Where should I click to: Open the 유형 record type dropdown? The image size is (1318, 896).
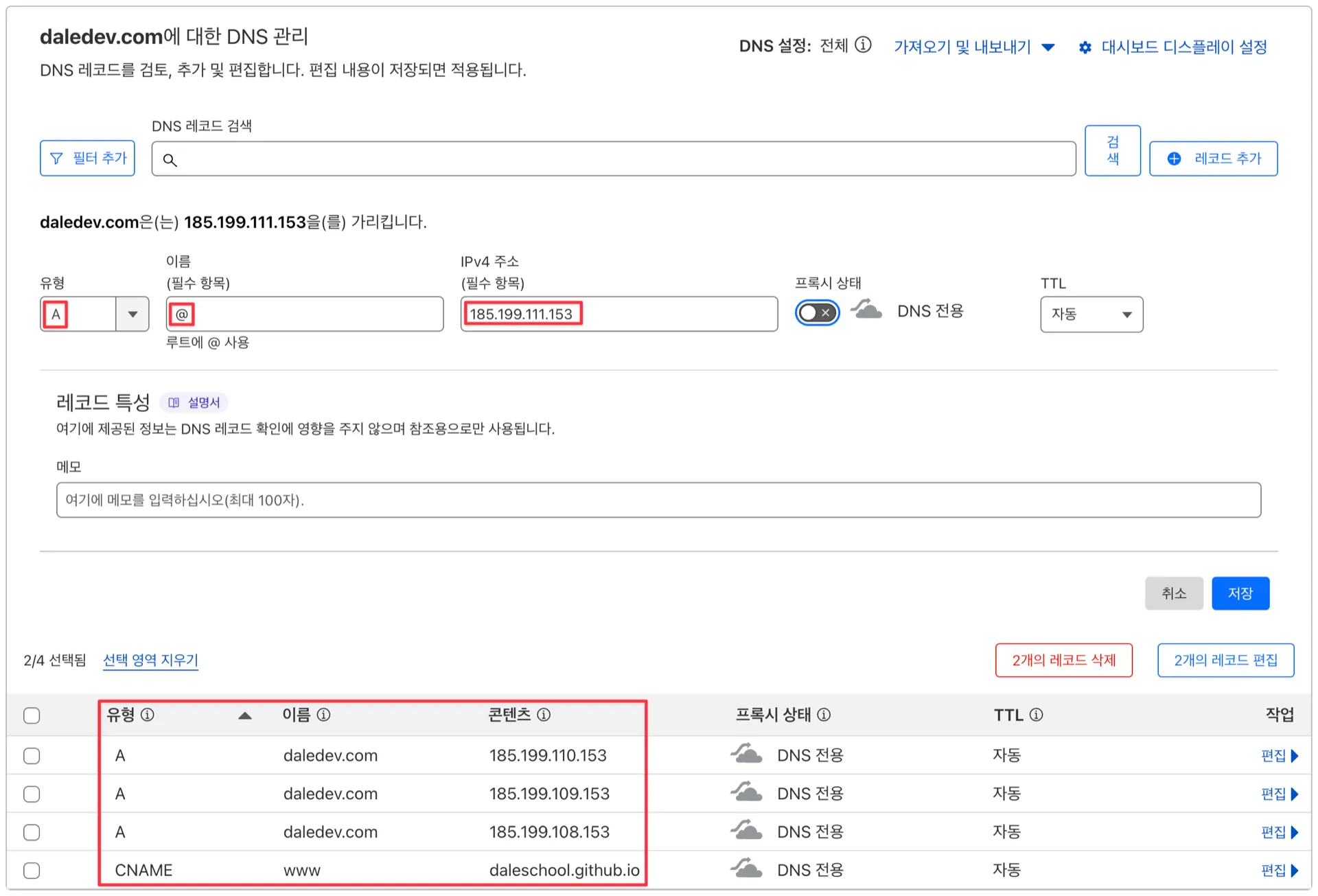coord(131,314)
